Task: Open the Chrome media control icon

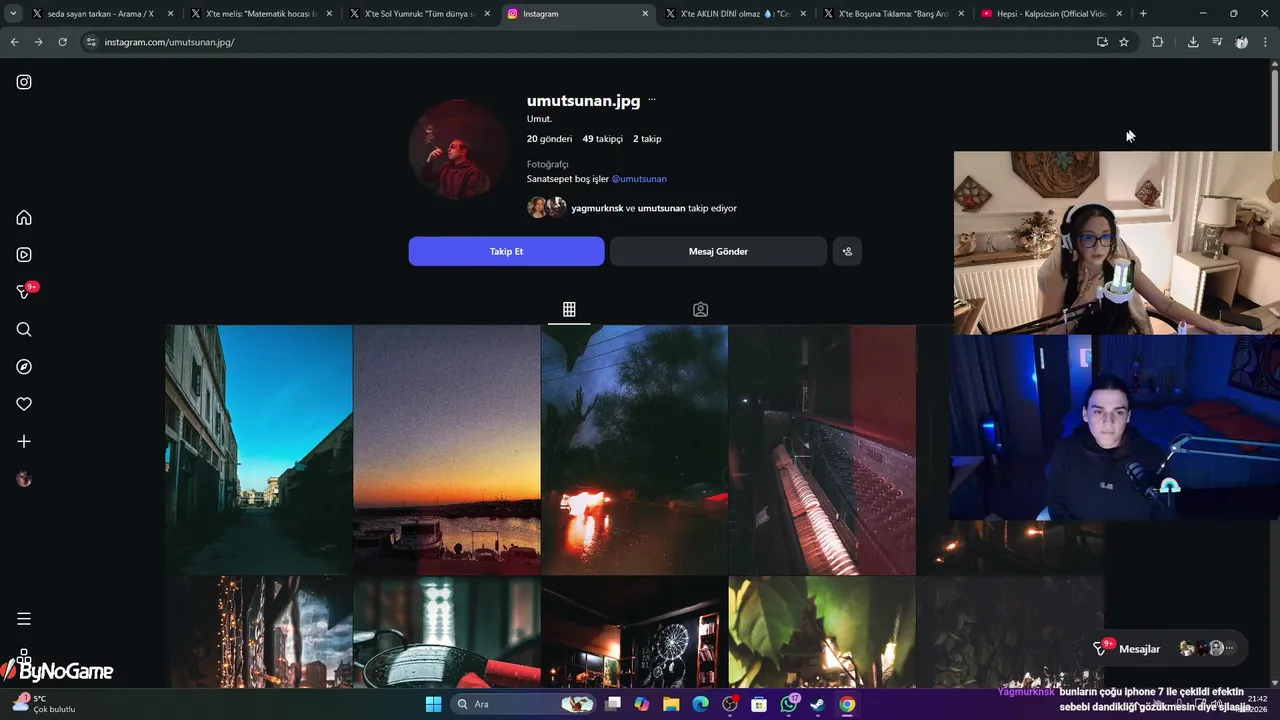Action: (x=1217, y=42)
